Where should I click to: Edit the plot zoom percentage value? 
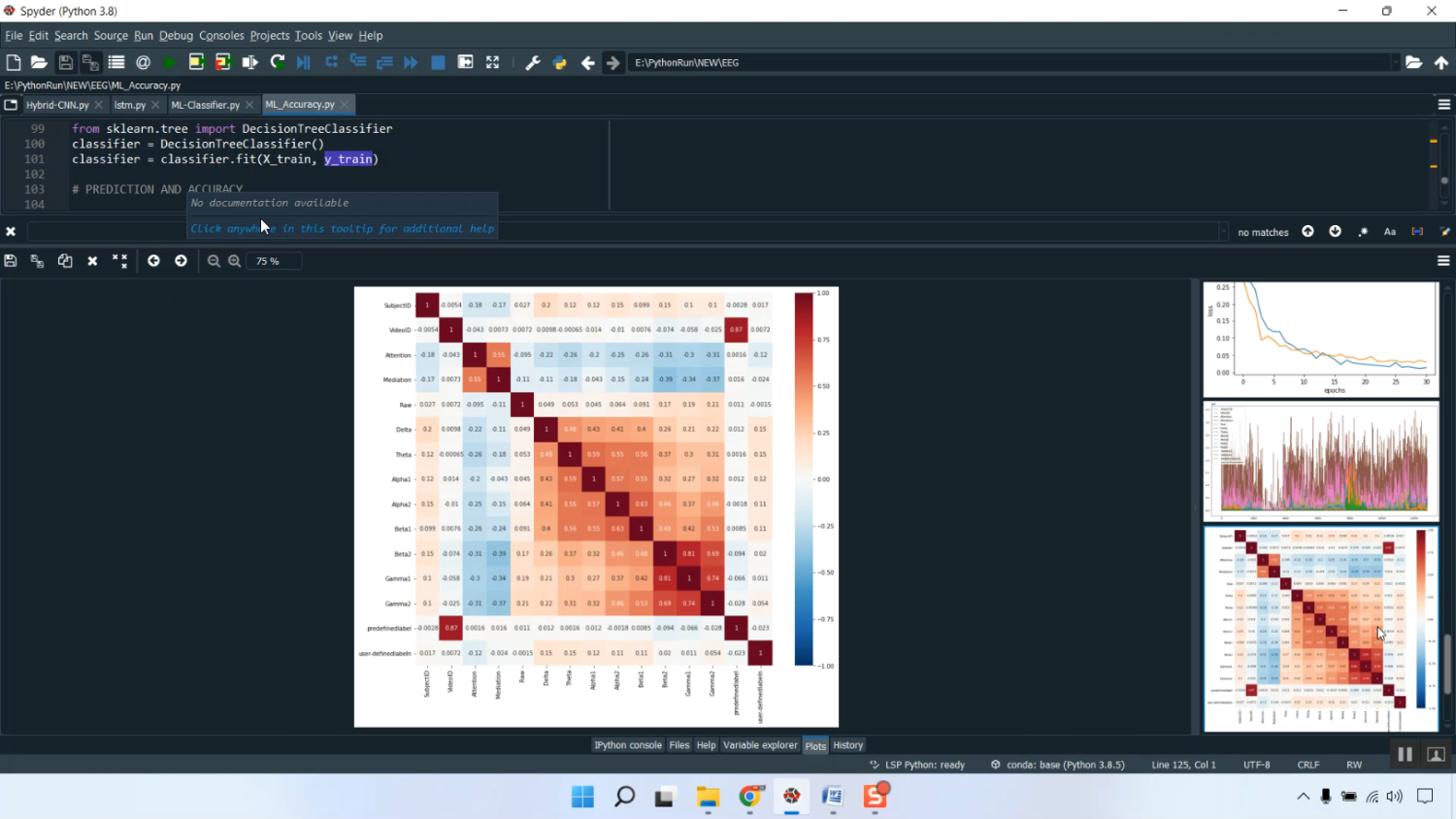(x=273, y=260)
